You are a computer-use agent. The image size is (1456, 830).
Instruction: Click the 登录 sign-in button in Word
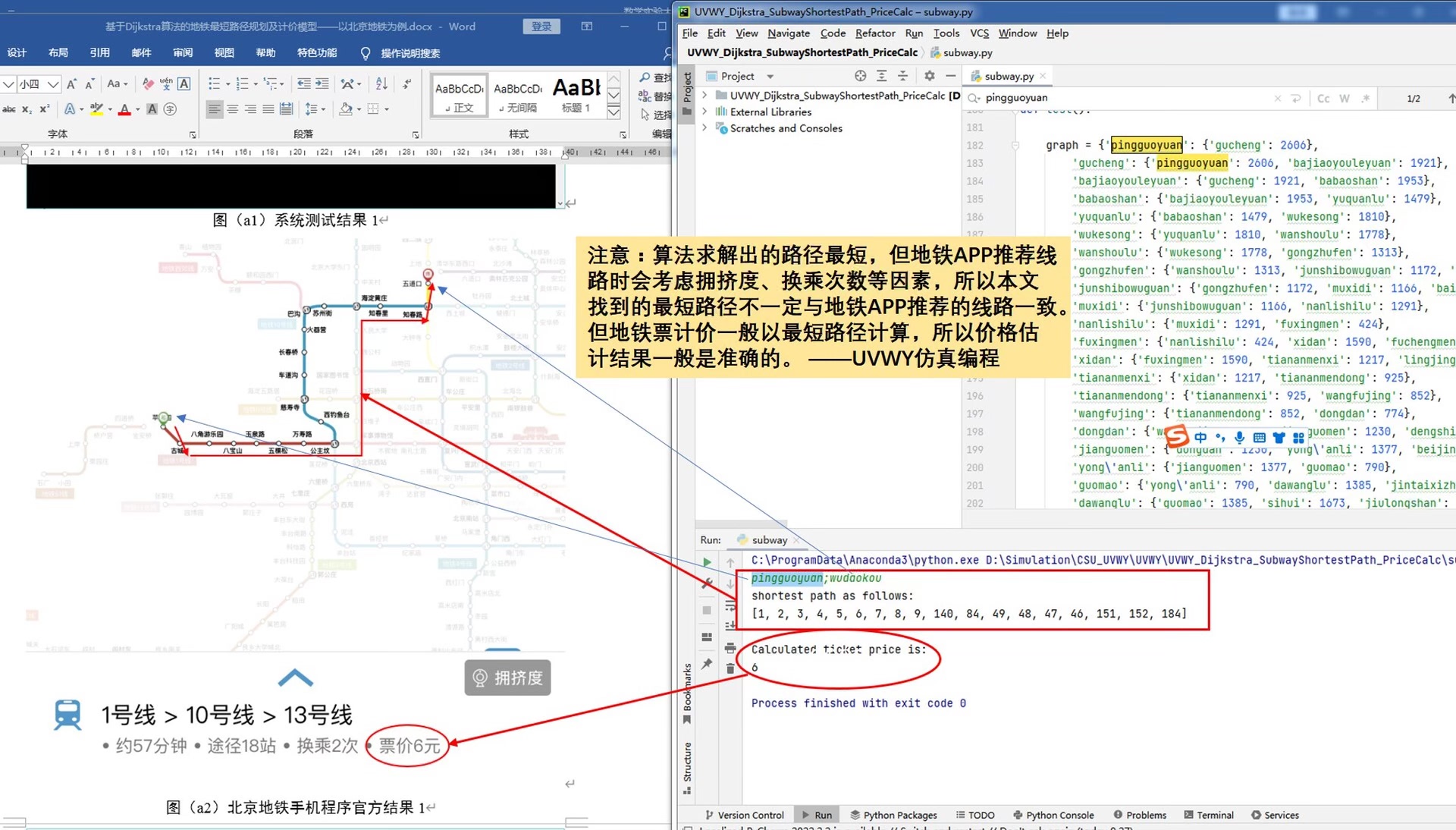pyautogui.click(x=541, y=27)
